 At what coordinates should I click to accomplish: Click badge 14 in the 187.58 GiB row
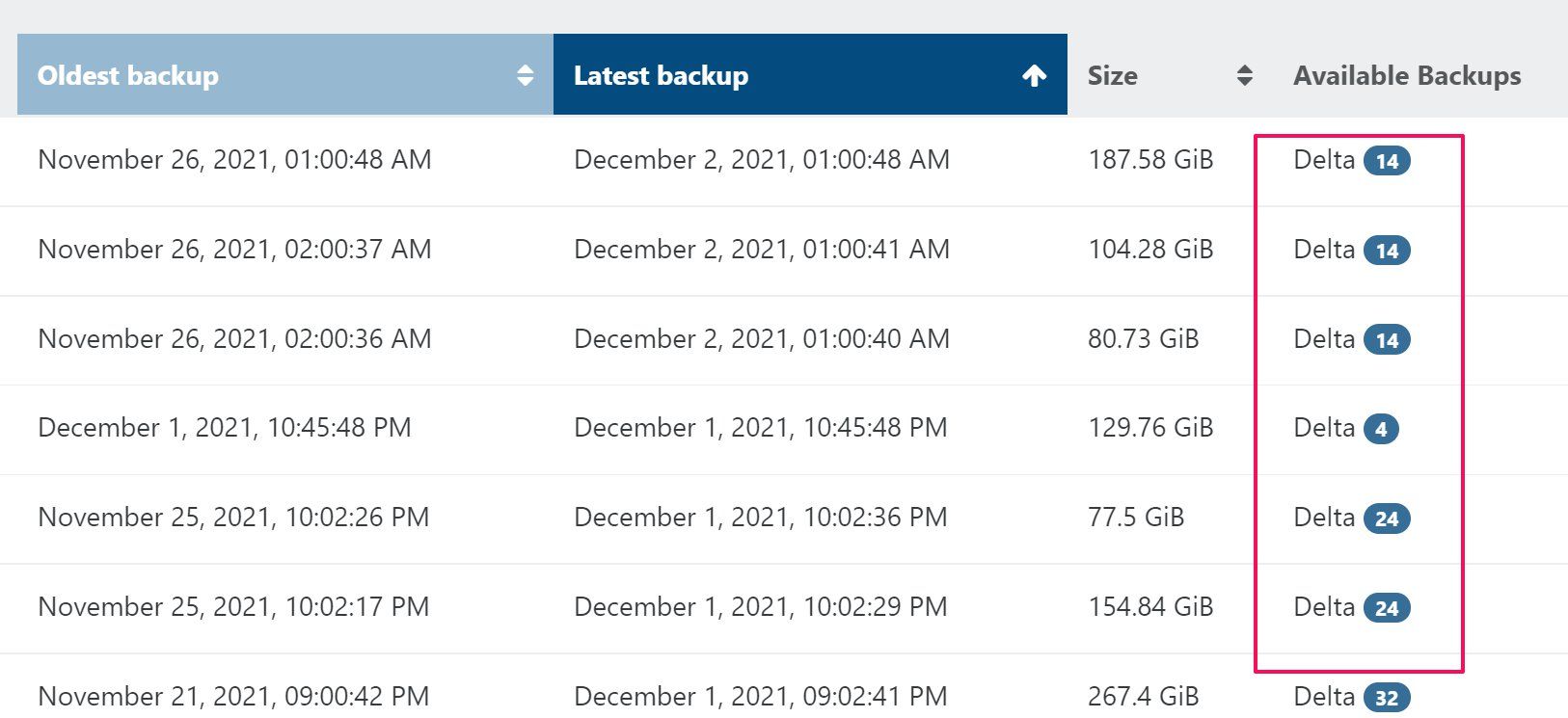click(x=1386, y=161)
